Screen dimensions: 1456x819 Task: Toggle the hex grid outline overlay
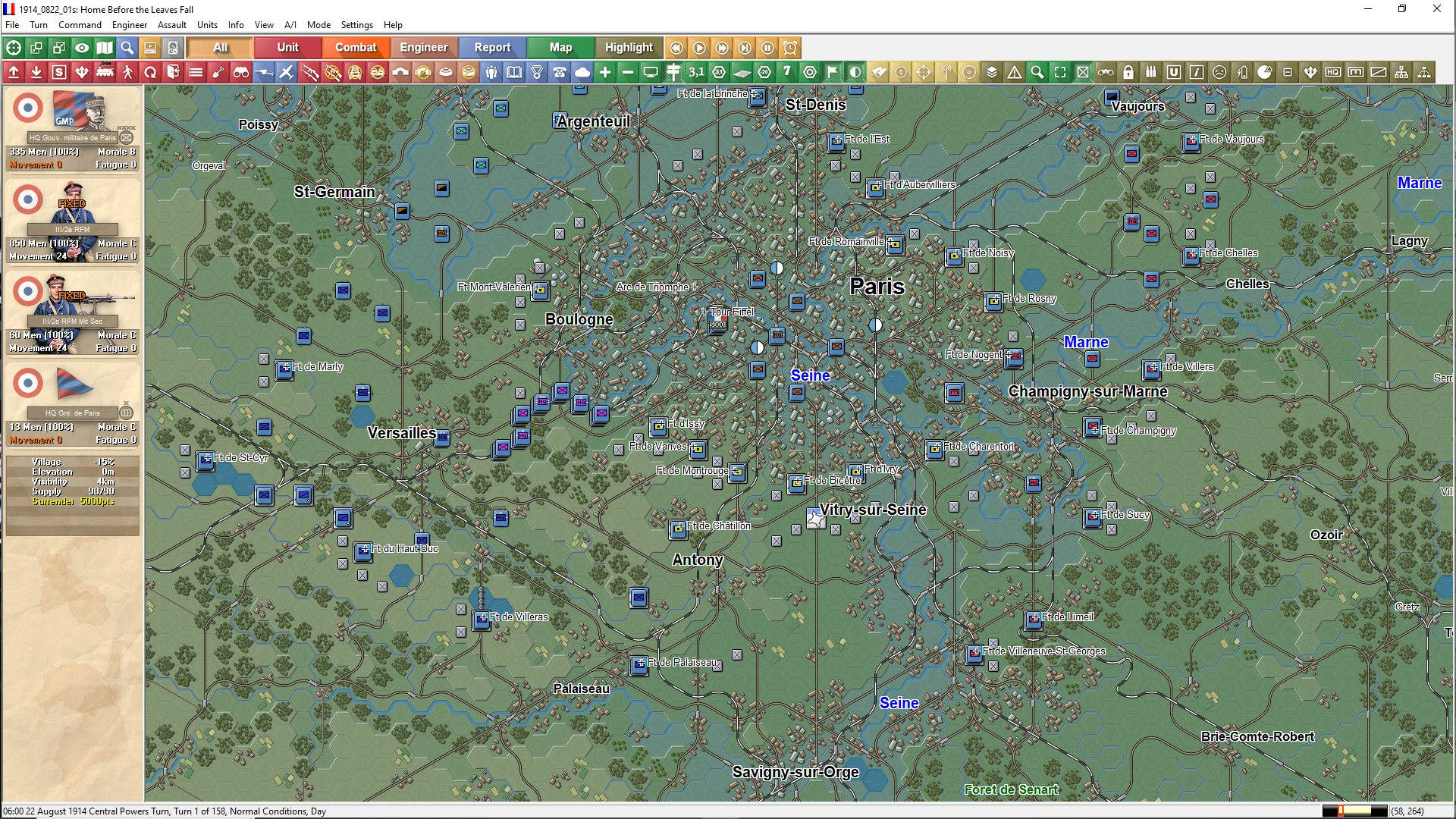(810, 72)
